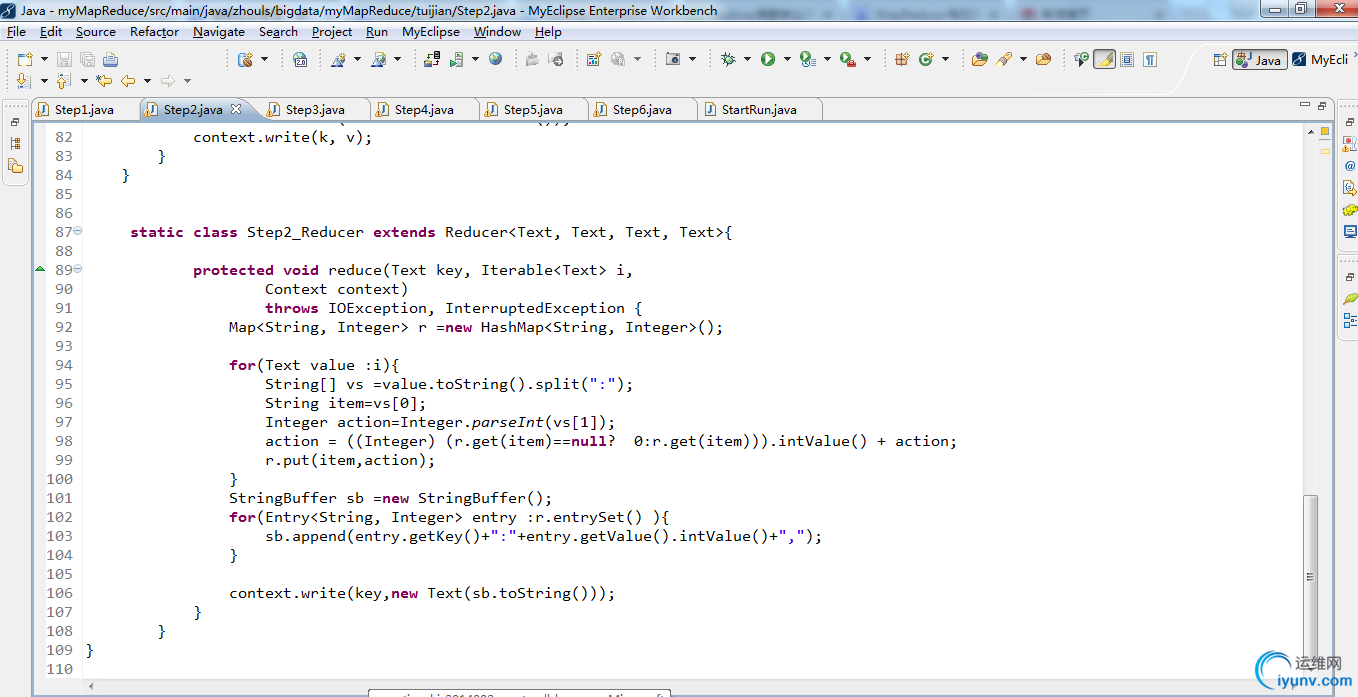1358x697 pixels.
Task: Open the Back history dropdown arrow
Action: [147, 80]
